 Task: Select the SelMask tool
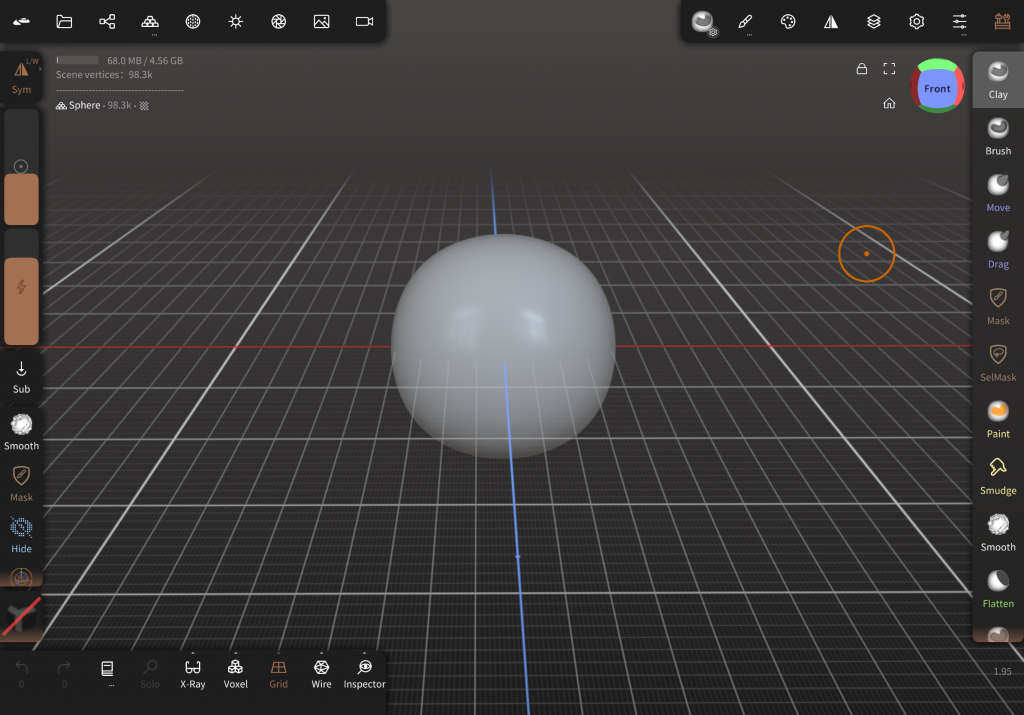pyautogui.click(x=998, y=363)
